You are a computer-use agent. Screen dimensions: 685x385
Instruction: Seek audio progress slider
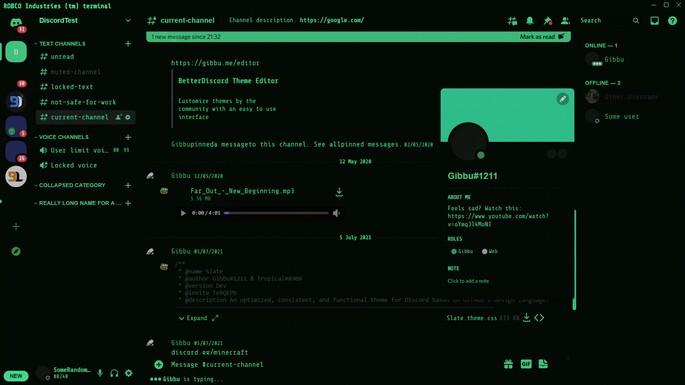pyautogui.click(x=276, y=213)
